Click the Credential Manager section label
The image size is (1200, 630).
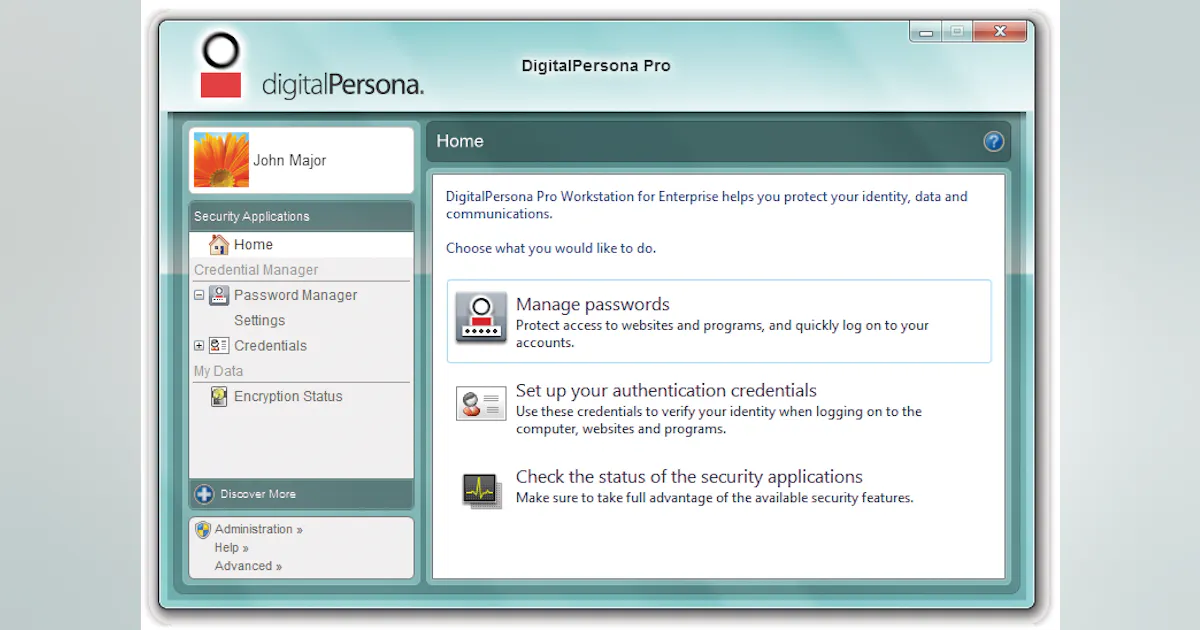[x=256, y=270]
